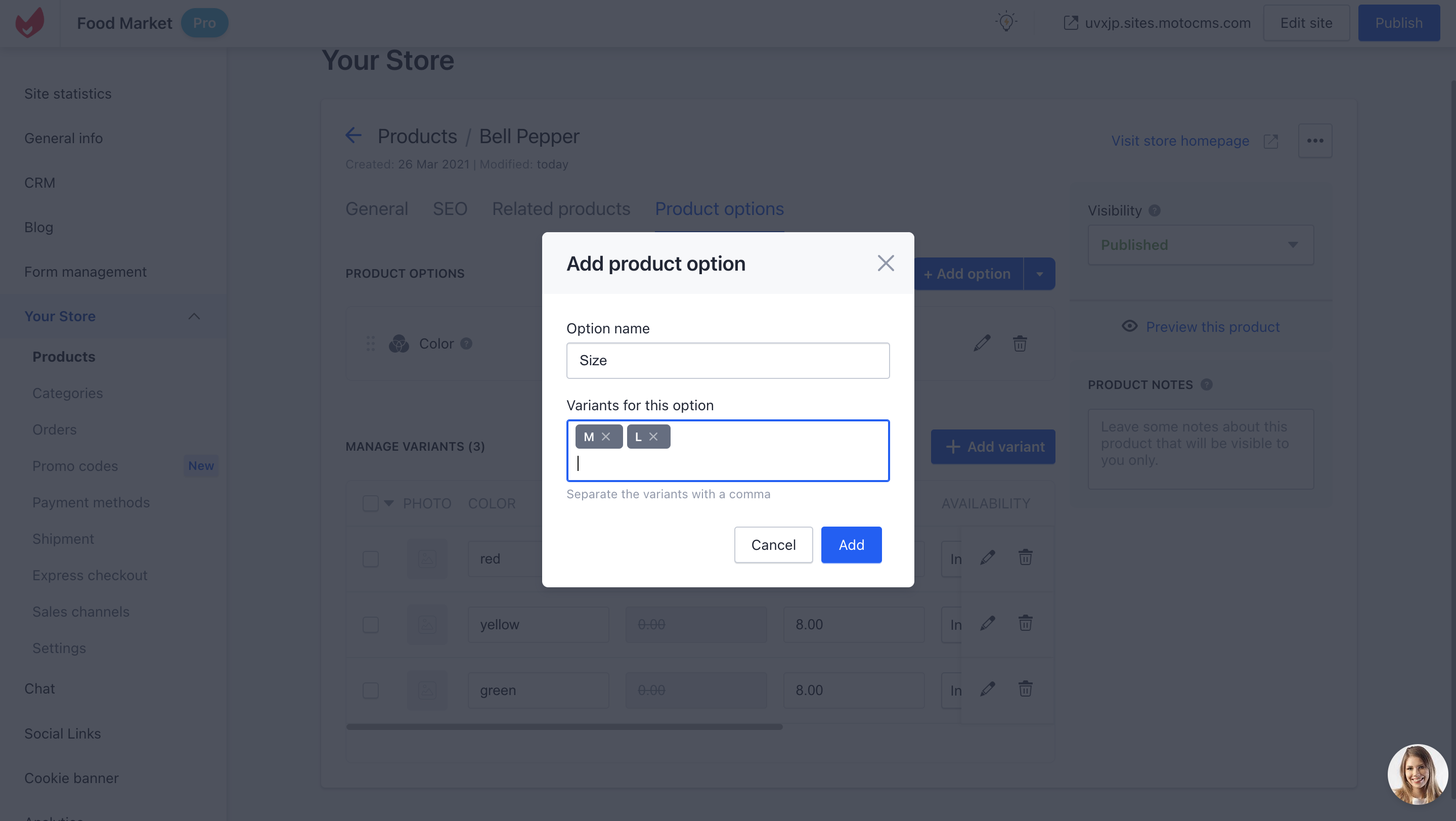Click Cancel in the dialog
Screen dimensions: 1456x821
click(x=773, y=544)
